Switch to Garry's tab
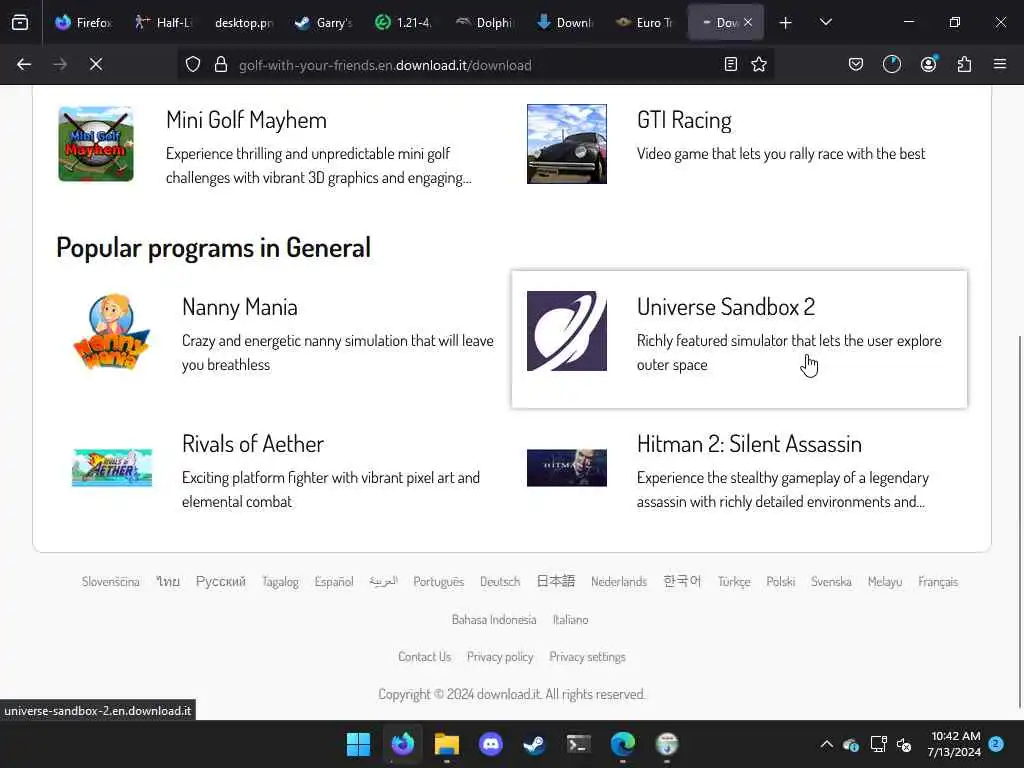Image resolution: width=1024 pixels, height=768 pixels. point(323,22)
